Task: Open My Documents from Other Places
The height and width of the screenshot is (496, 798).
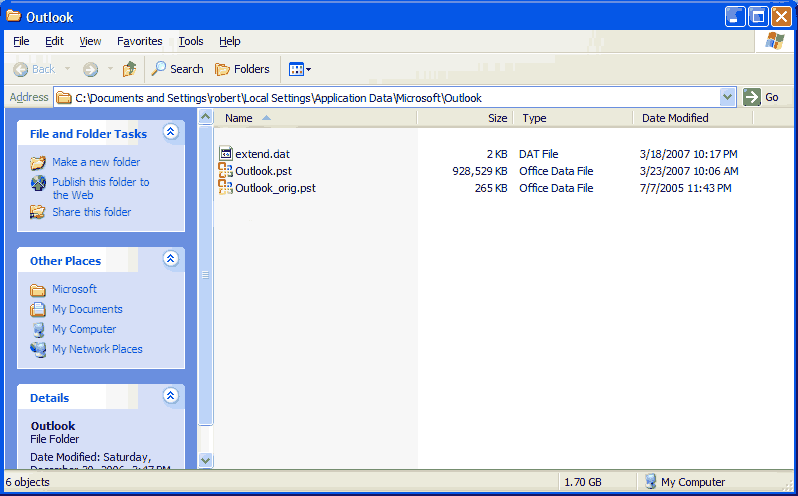Action: (x=88, y=309)
